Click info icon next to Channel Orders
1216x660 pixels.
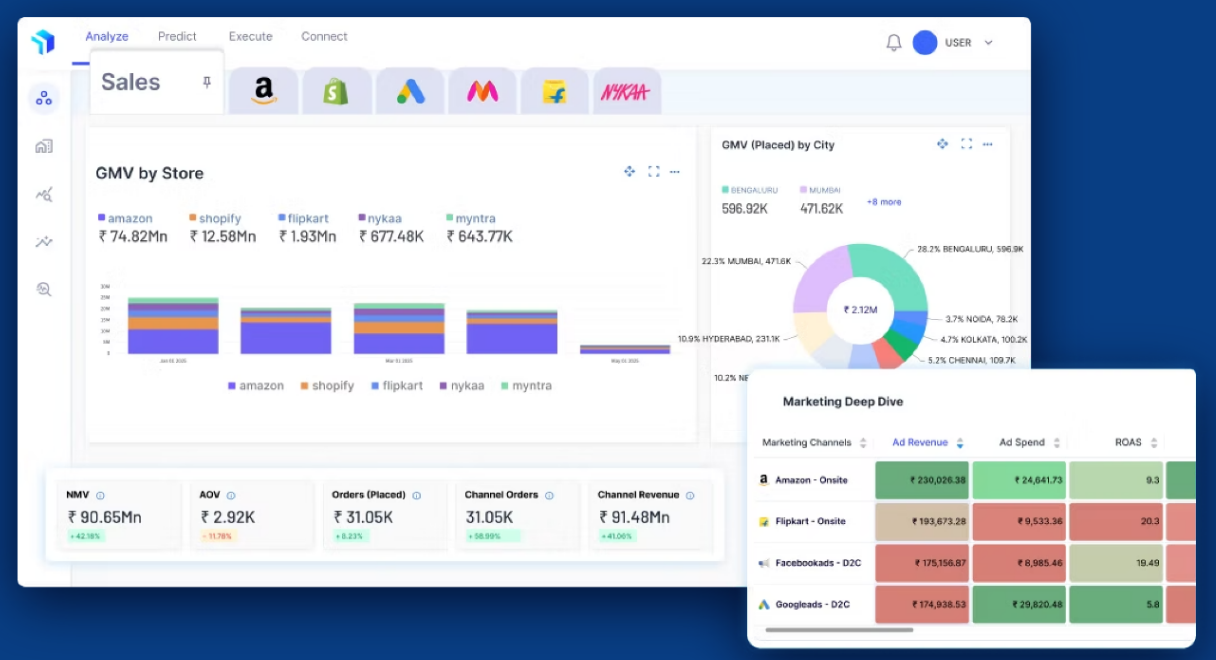pos(549,495)
